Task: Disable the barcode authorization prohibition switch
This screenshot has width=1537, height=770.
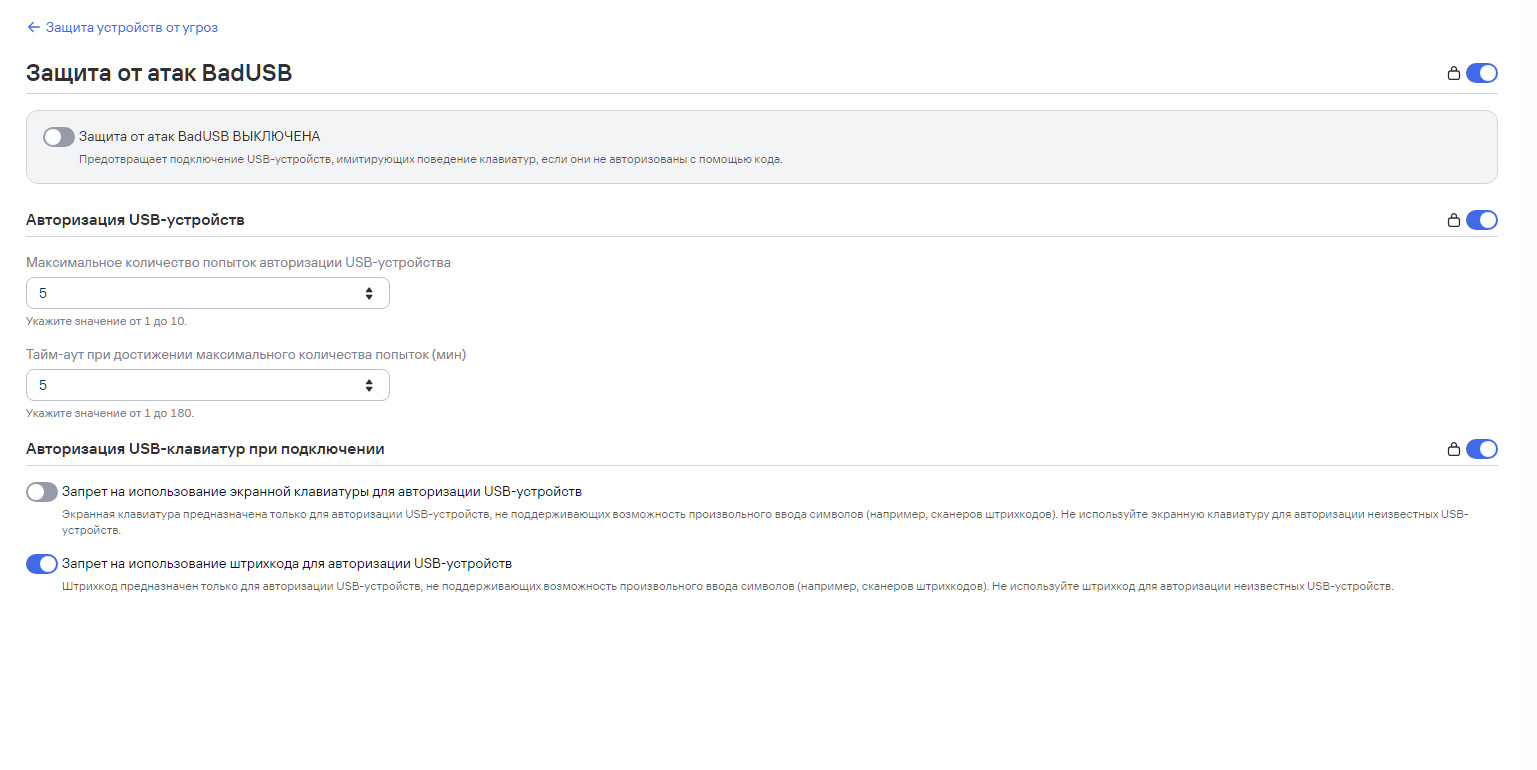Action: [42, 564]
